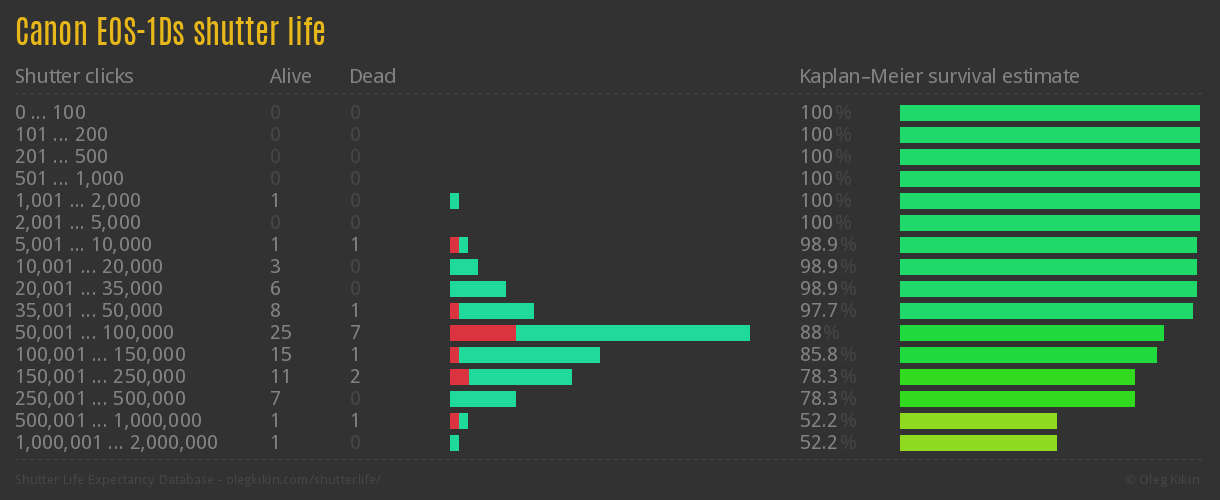1220x500 pixels.
Task: Click the Canon EOS-1Ds shutter life title
Action: tap(170, 32)
